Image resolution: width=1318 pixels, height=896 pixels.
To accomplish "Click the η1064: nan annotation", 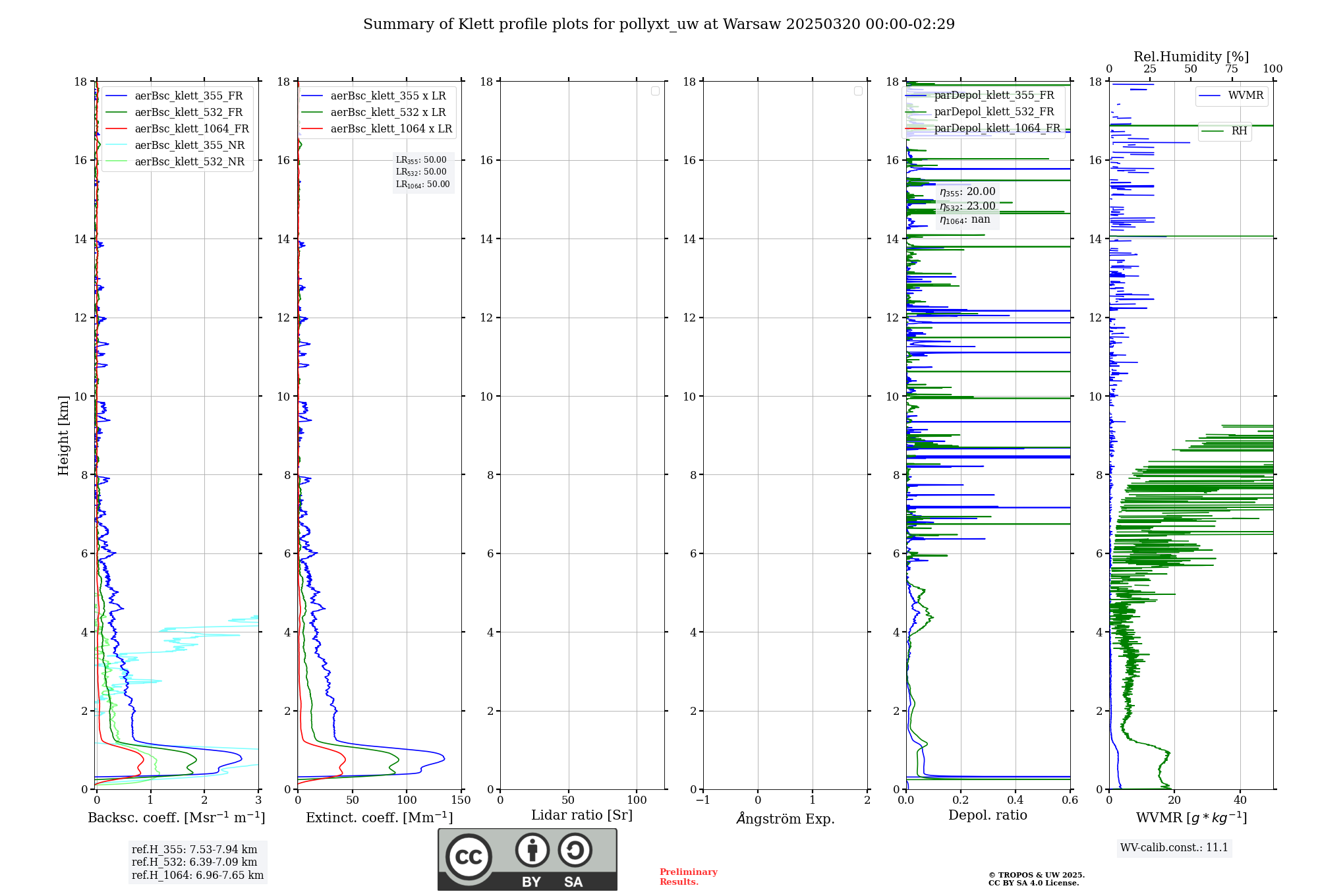I will pyautogui.click(x=965, y=220).
